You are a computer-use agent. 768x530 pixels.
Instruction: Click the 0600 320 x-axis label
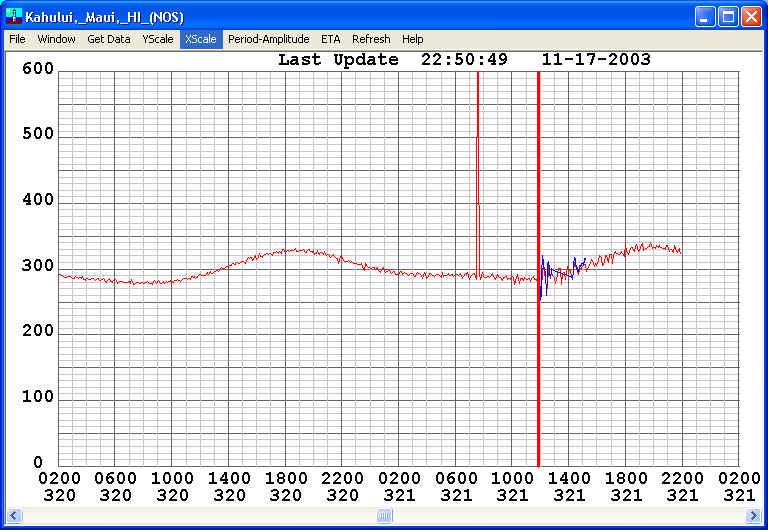coord(116,487)
